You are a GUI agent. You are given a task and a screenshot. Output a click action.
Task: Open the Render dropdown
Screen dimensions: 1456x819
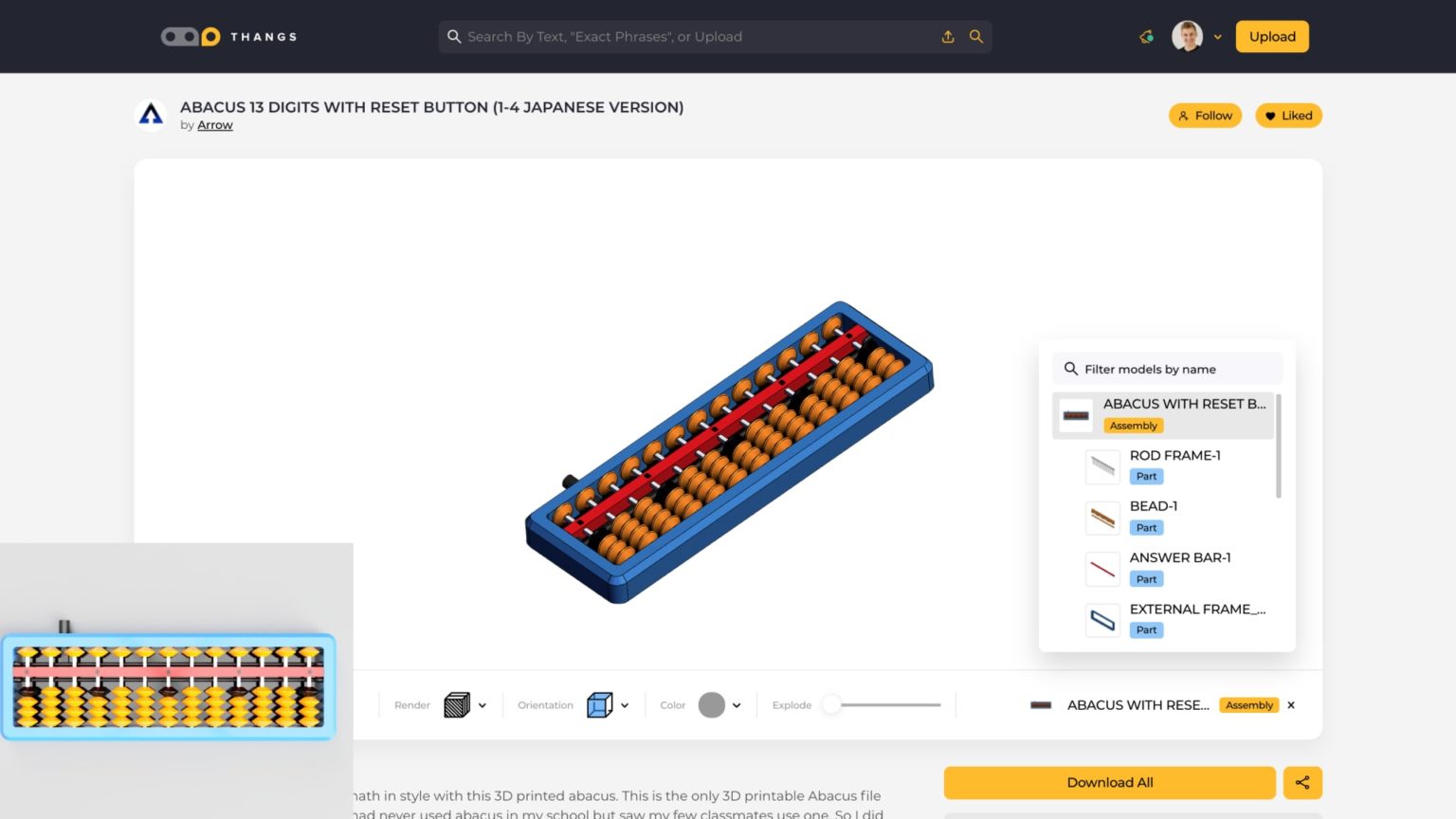(x=482, y=704)
